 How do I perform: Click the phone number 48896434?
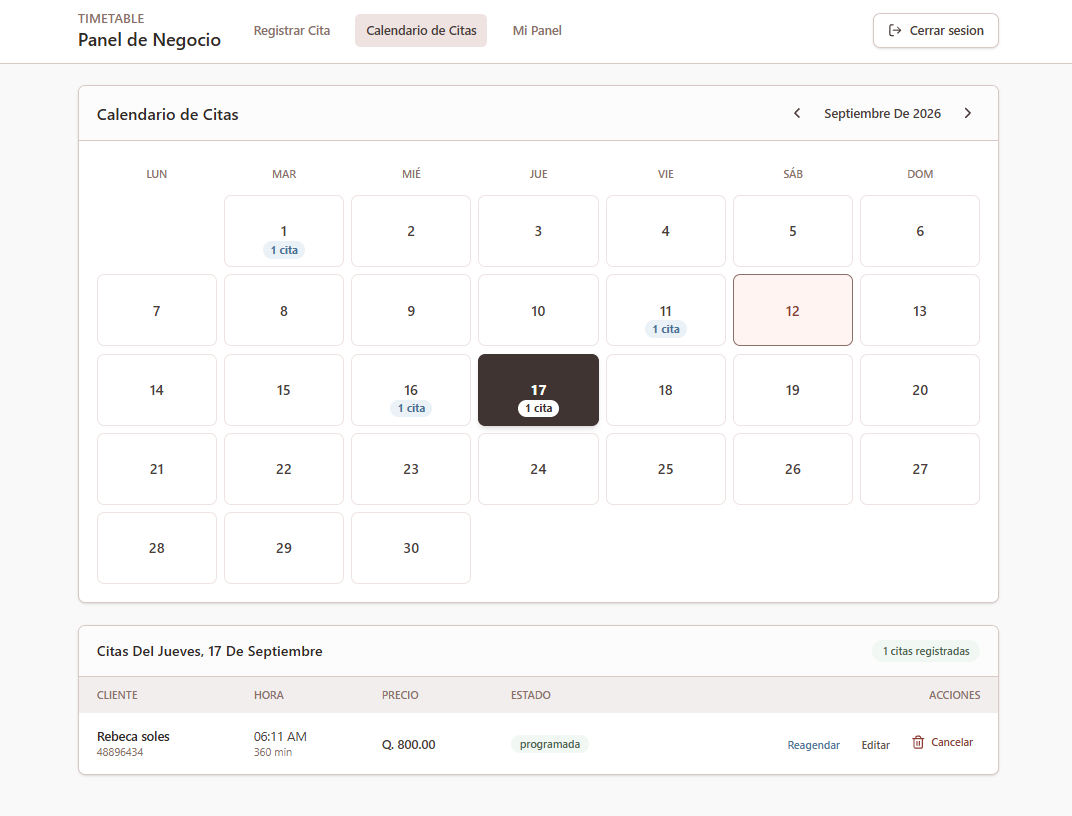point(120,752)
